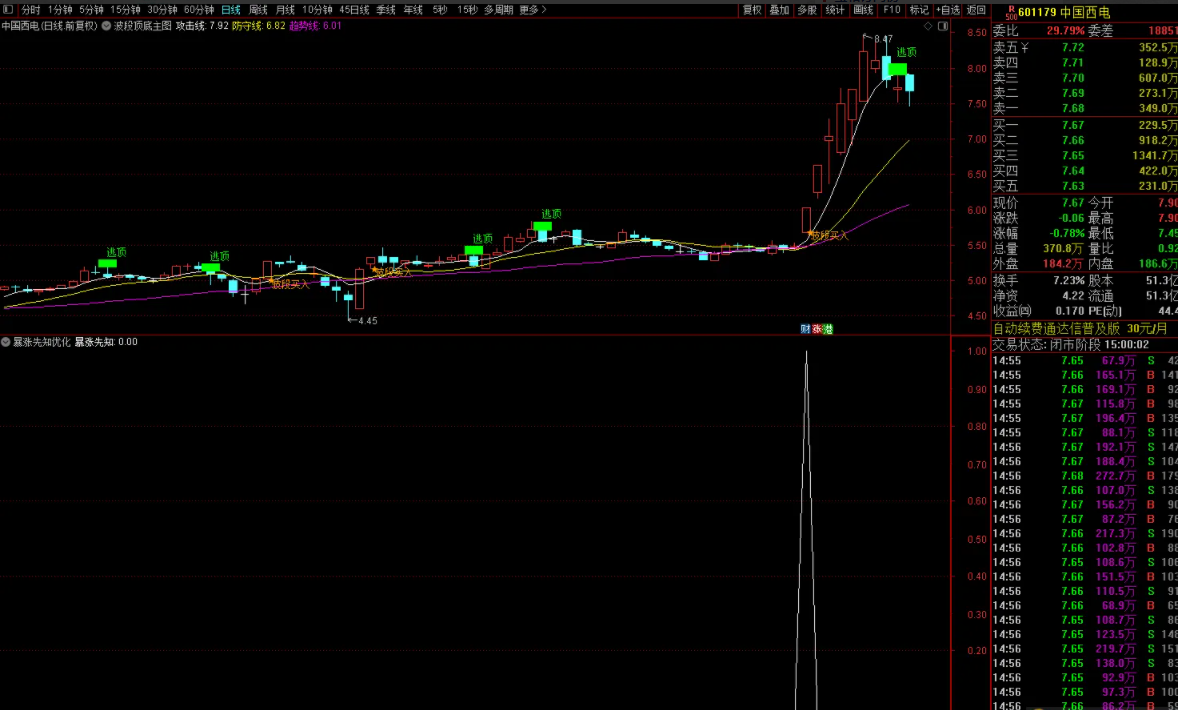Click the 买五 price 7.63
This screenshot has height=710, width=1178.
[x=1073, y=186]
